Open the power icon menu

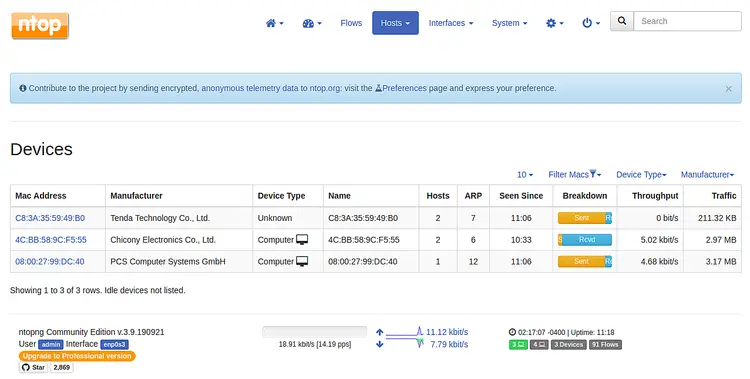point(591,23)
